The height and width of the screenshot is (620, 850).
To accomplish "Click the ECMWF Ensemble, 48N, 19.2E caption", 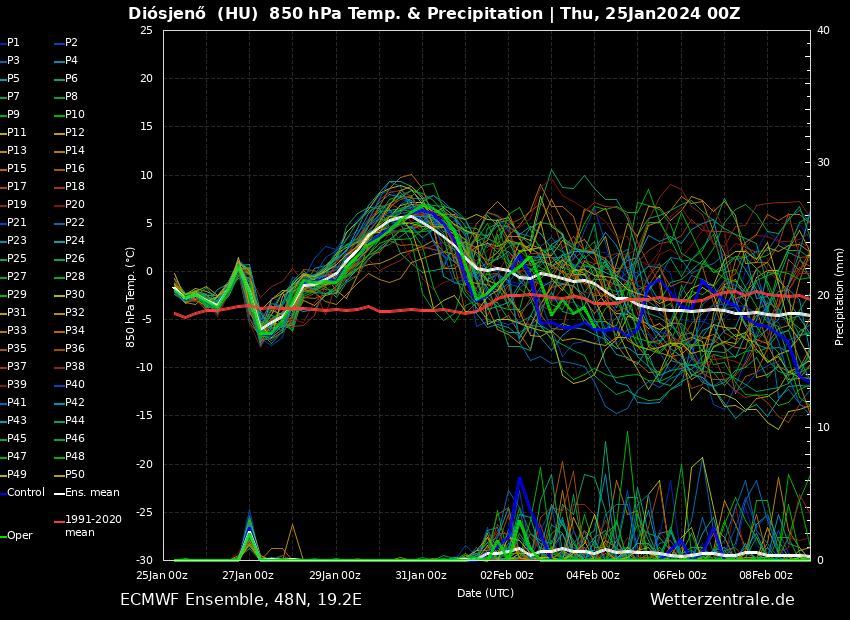I will 241,600.
